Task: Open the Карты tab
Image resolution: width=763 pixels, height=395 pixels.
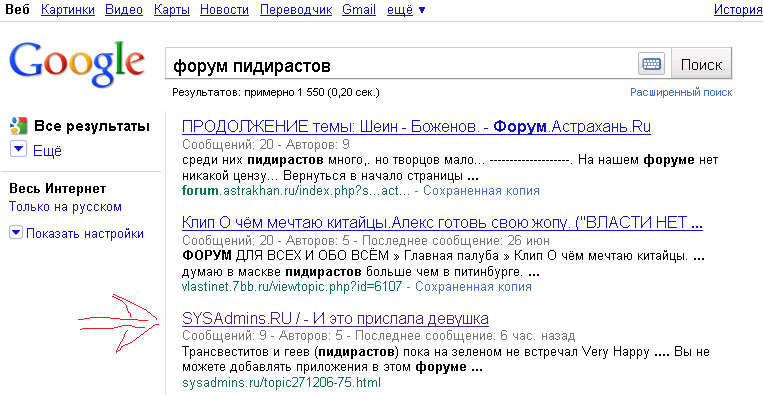Action: click(171, 9)
